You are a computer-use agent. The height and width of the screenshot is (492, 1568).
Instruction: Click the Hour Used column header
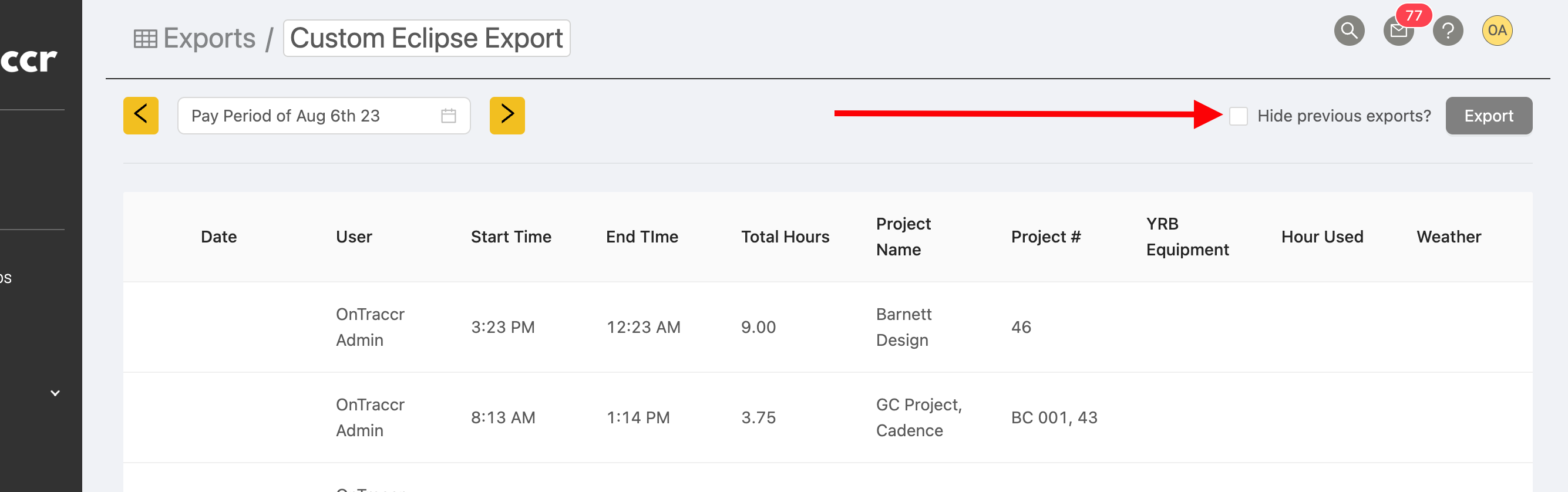(1322, 237)
